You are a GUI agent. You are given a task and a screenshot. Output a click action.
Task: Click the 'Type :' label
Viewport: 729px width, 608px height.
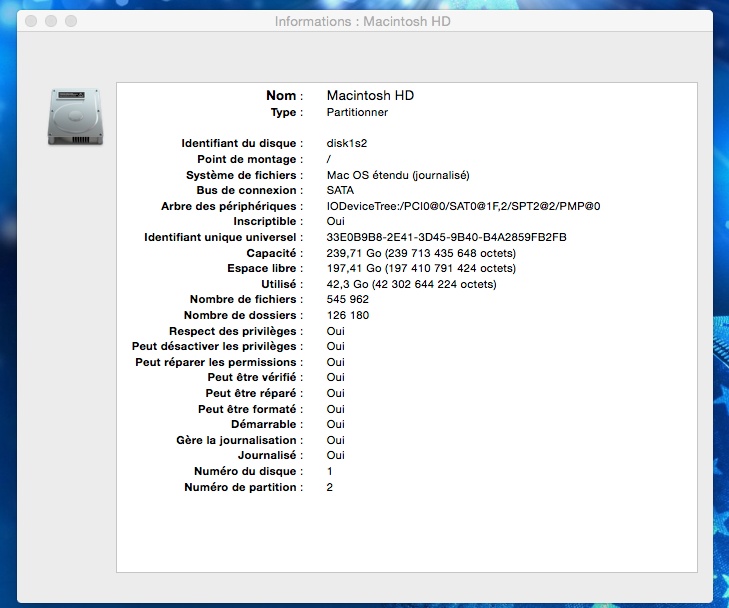point(287,112)
